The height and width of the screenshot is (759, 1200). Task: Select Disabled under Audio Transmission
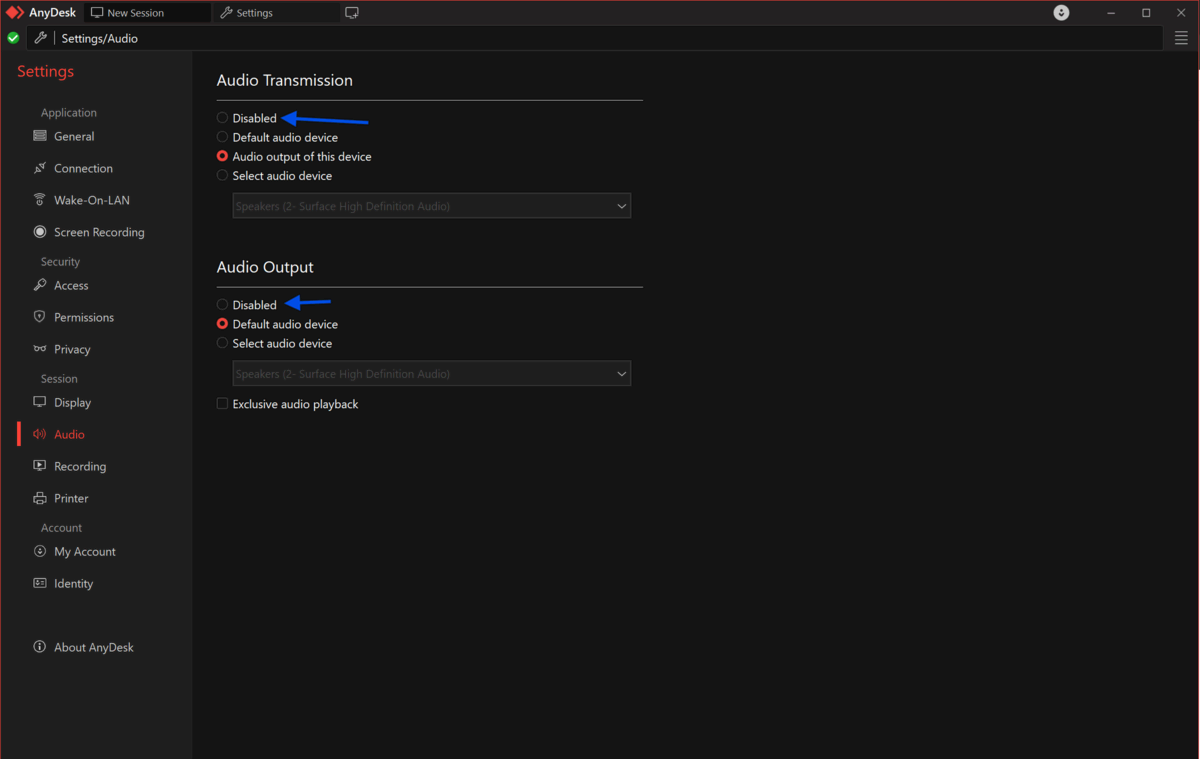(x=223, y=118)
